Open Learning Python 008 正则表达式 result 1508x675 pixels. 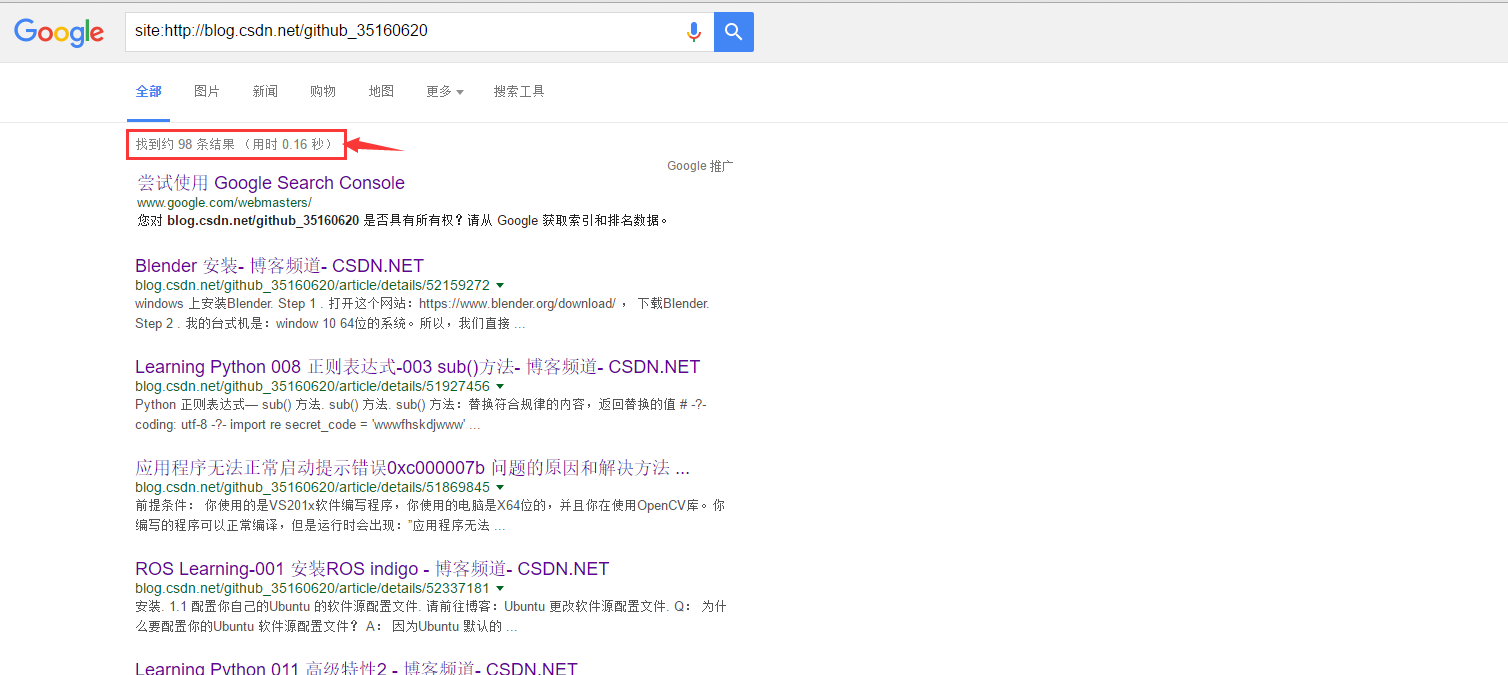417,367
